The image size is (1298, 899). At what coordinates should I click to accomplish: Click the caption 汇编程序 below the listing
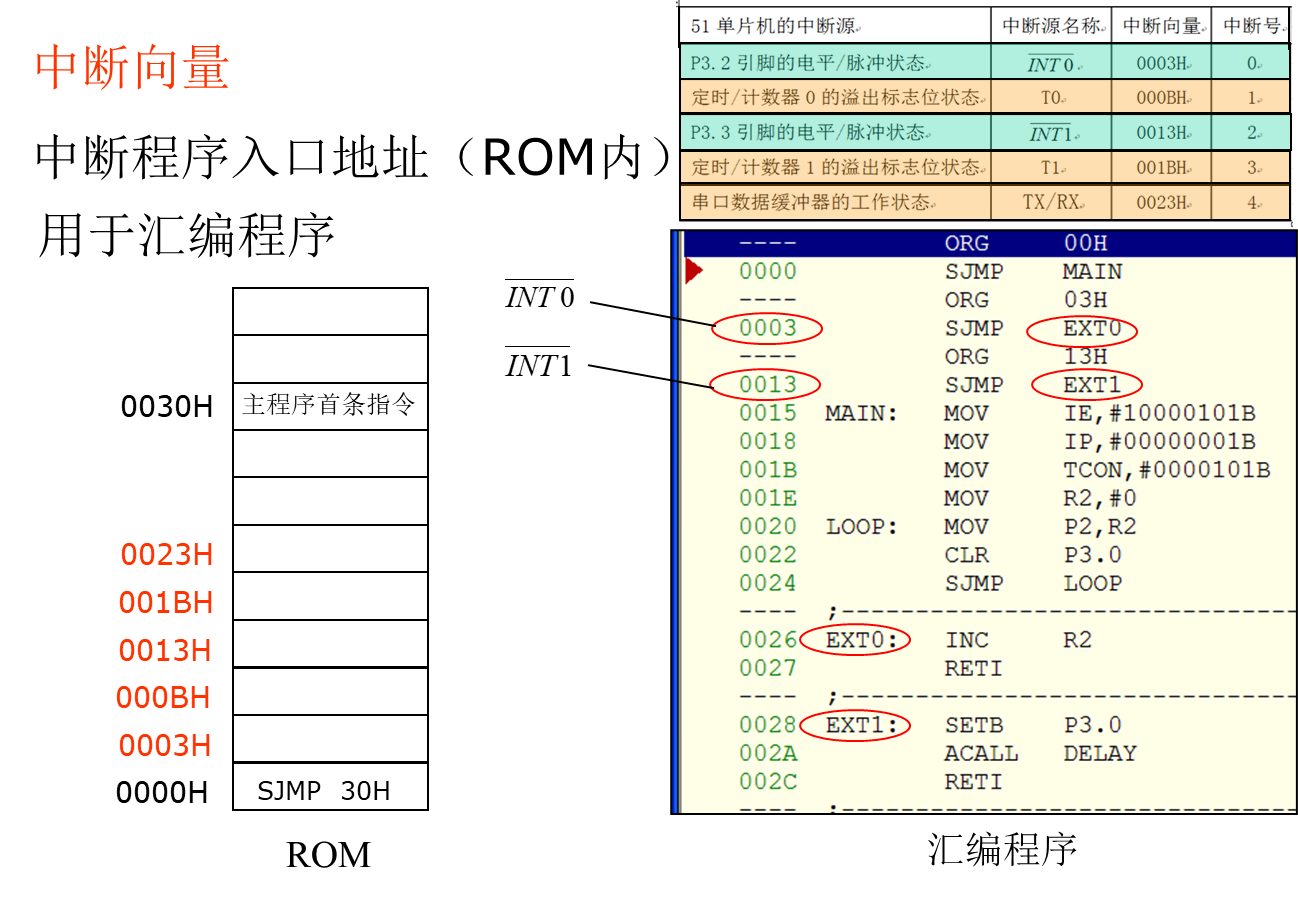1001,849
